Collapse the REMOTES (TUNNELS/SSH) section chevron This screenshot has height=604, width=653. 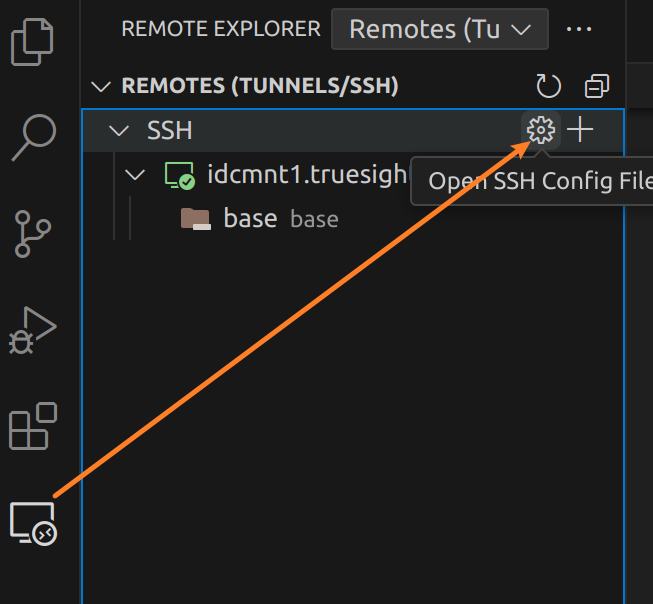click(x=101, y=86)
